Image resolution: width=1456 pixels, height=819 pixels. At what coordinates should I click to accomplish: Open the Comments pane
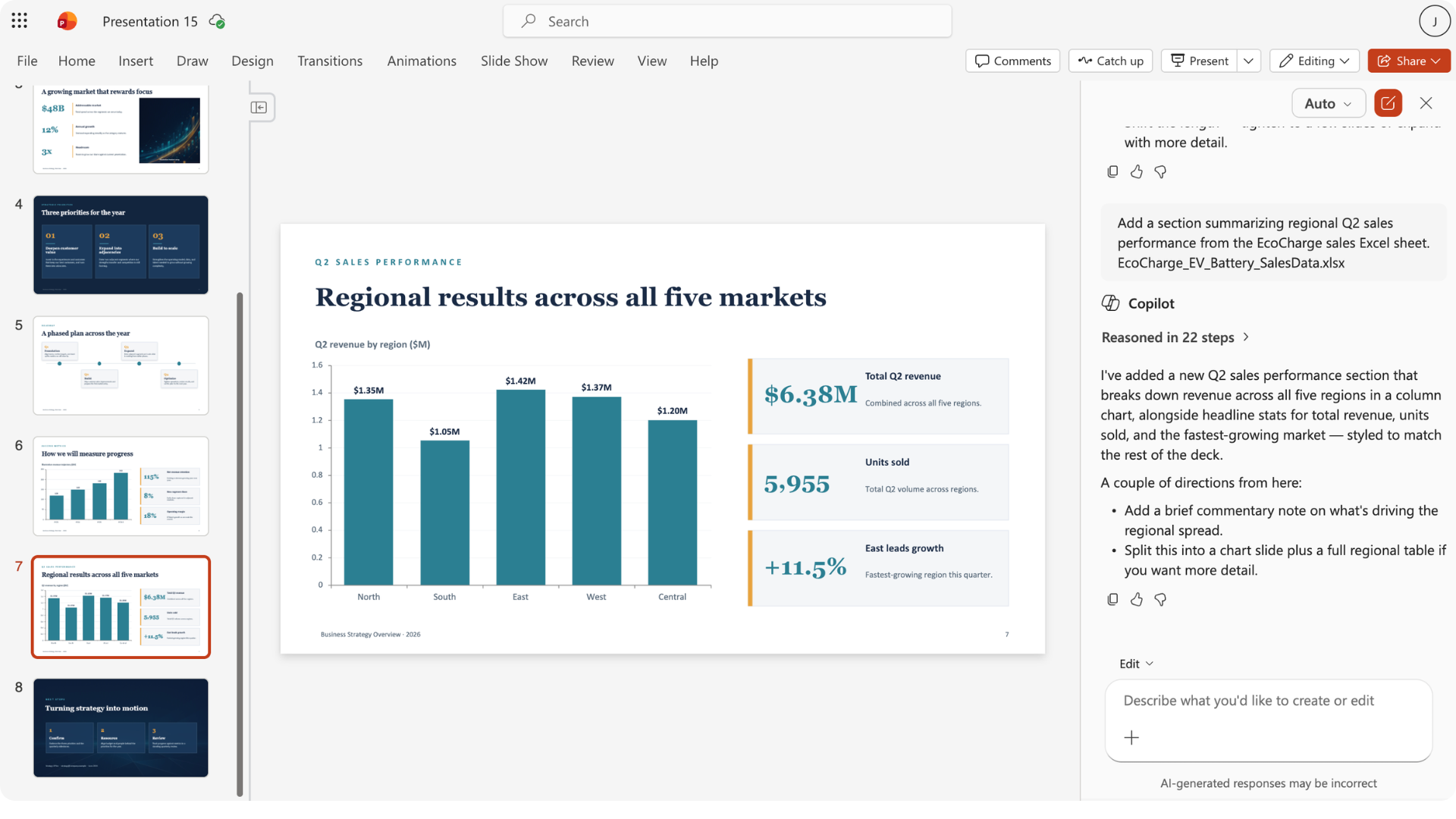[1012, 61]
